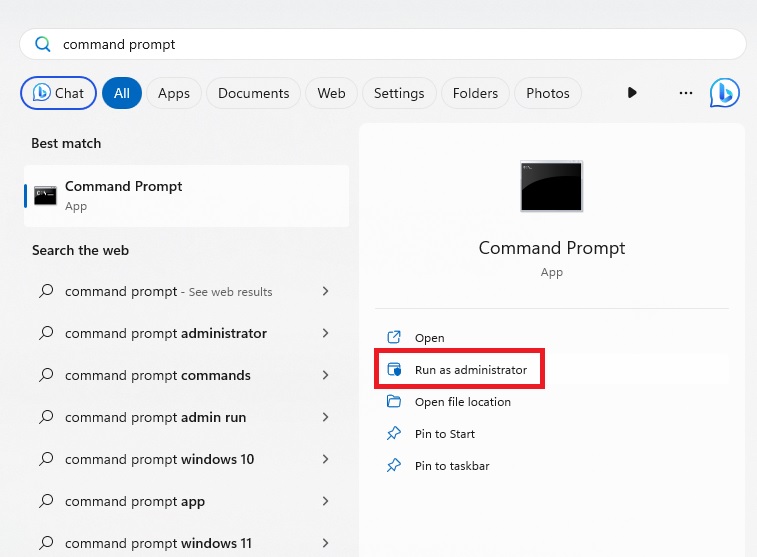
Task: Show more filters with the play arrow
Action: pos(632,92)
